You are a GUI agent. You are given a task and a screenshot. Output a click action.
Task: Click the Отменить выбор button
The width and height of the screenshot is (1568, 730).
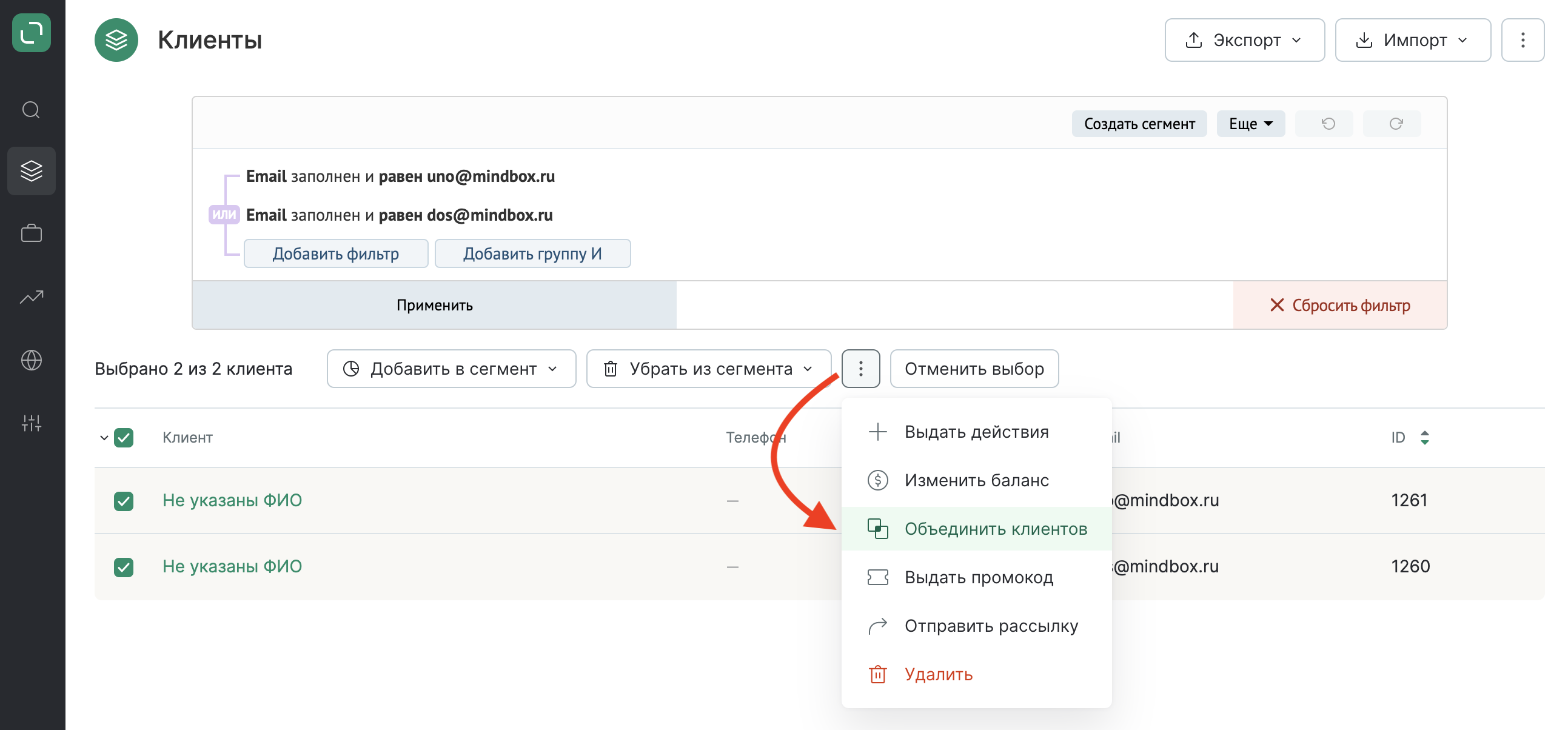pyautogui.click(x=974, y=369)
